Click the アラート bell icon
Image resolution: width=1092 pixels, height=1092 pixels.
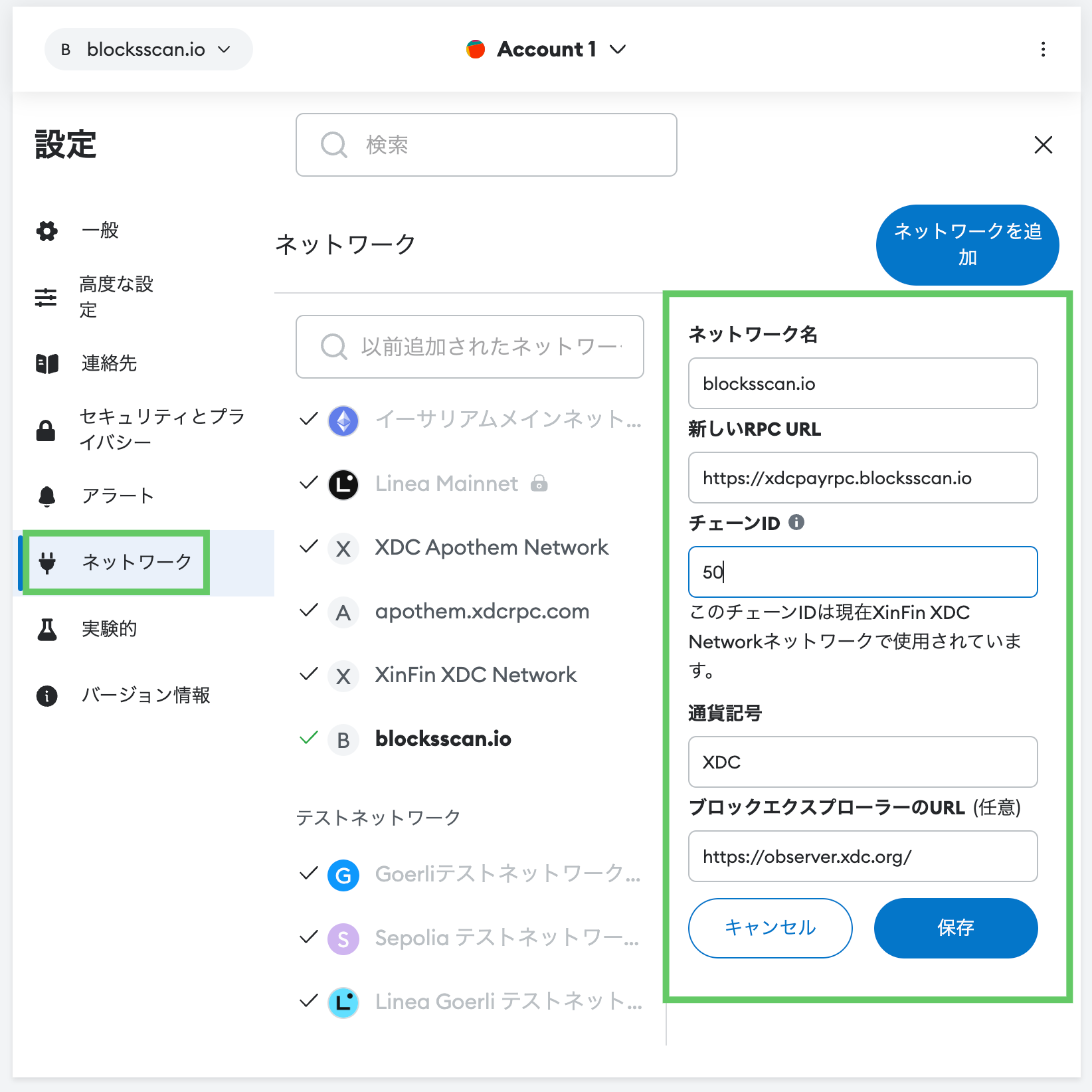pos(46,495)
